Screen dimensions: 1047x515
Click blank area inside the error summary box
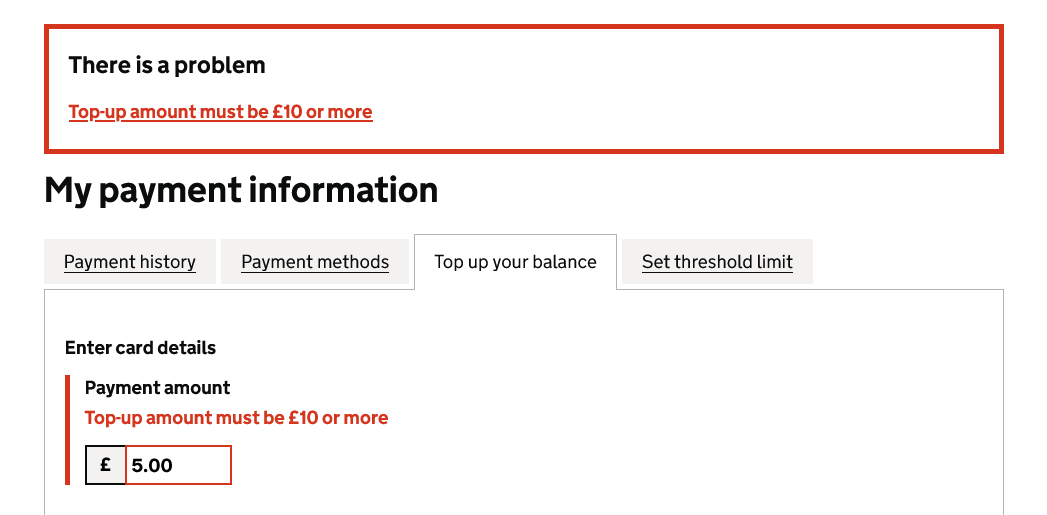(x=700, y=90)
